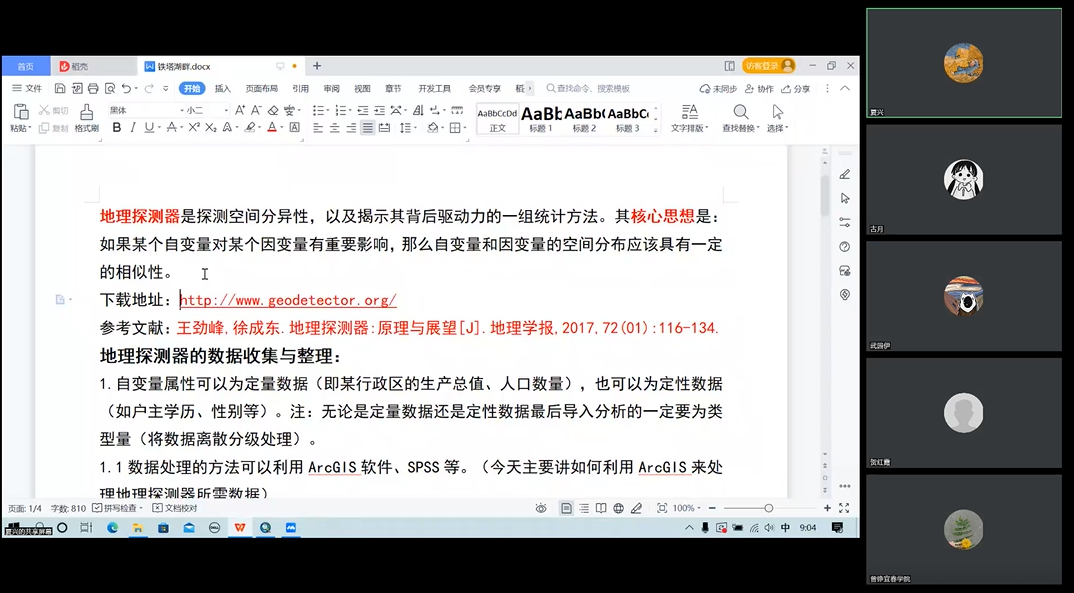
Task: Apply superscript formatting
Action: coord(194,128)
